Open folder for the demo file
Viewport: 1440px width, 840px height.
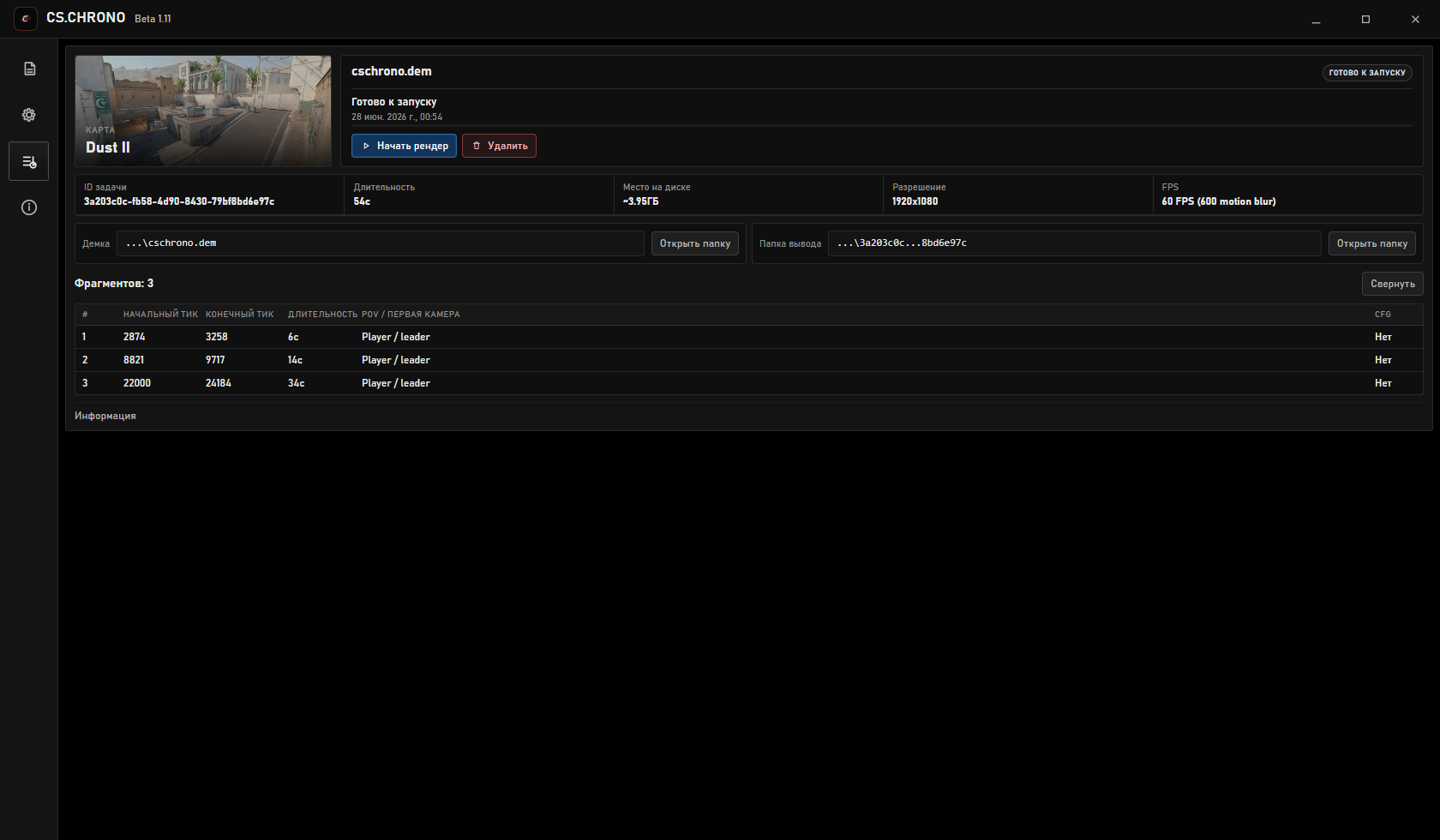694,243
